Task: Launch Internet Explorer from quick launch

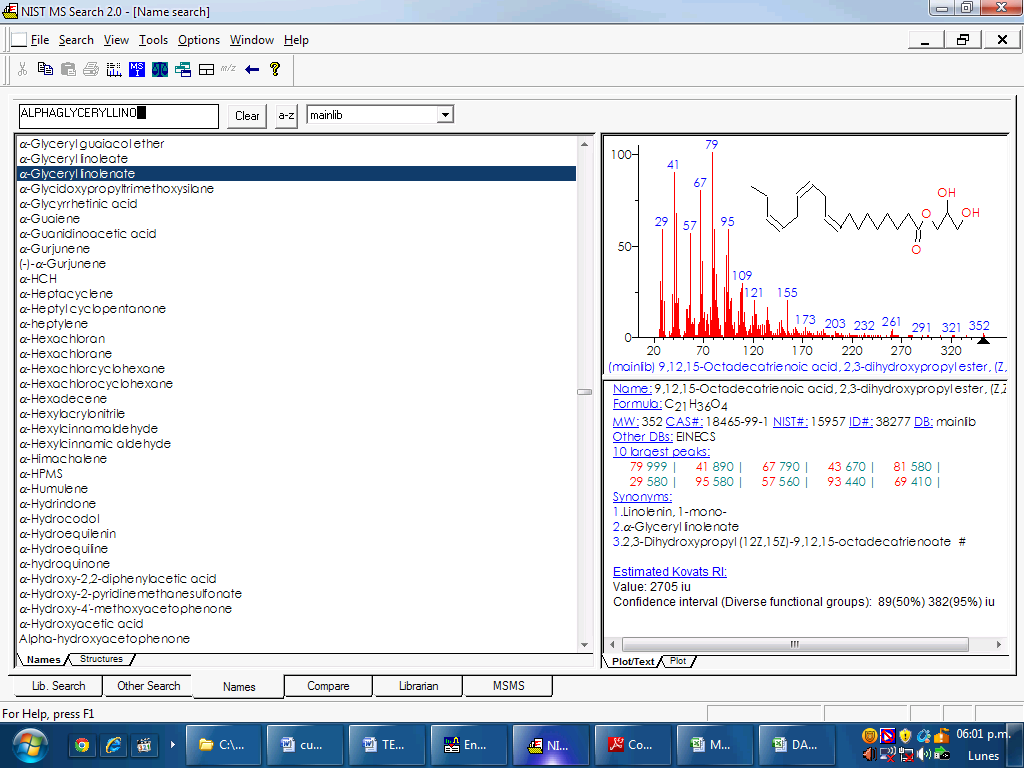Action: [113, 744]
